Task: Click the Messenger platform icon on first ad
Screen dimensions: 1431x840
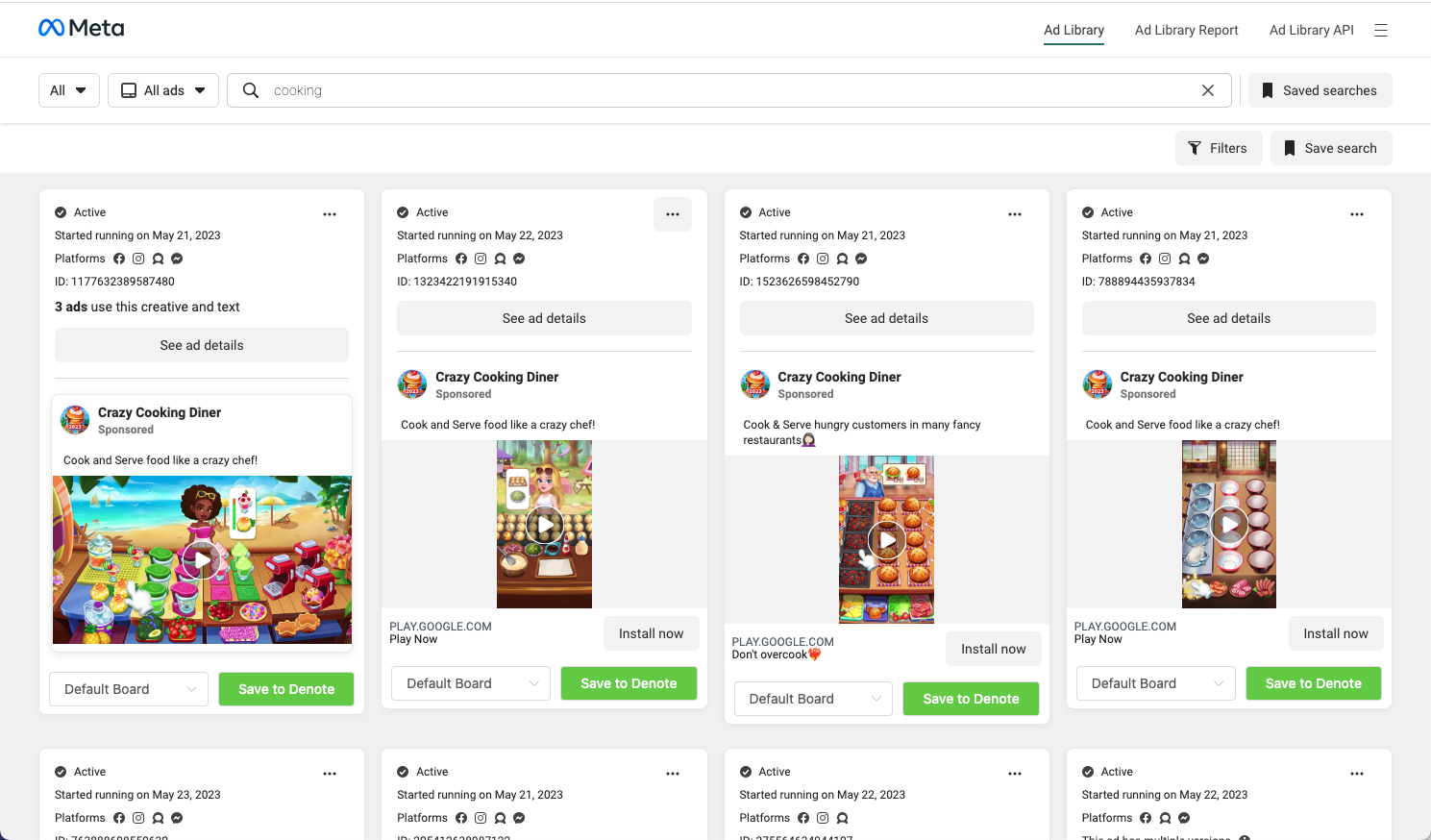Action: point(176,258)
